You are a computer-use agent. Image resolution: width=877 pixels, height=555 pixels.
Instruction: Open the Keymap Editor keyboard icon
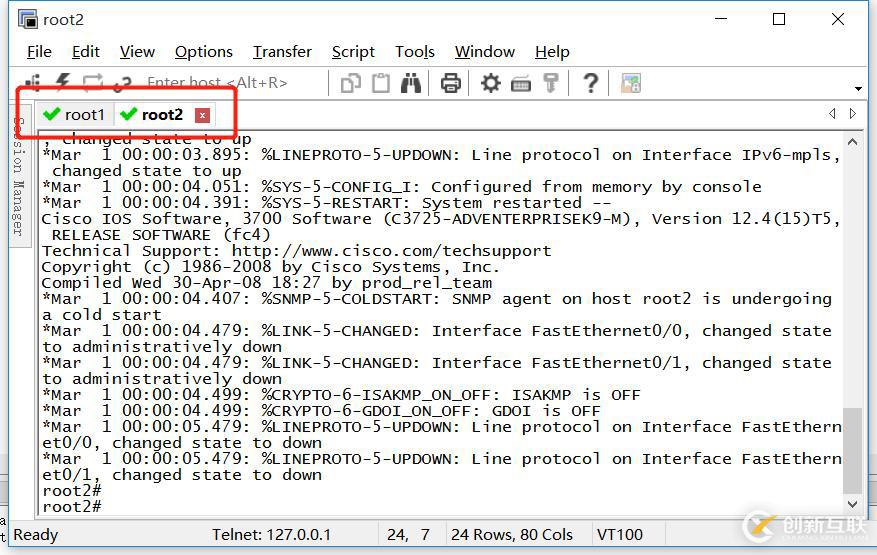pos(521,84)
